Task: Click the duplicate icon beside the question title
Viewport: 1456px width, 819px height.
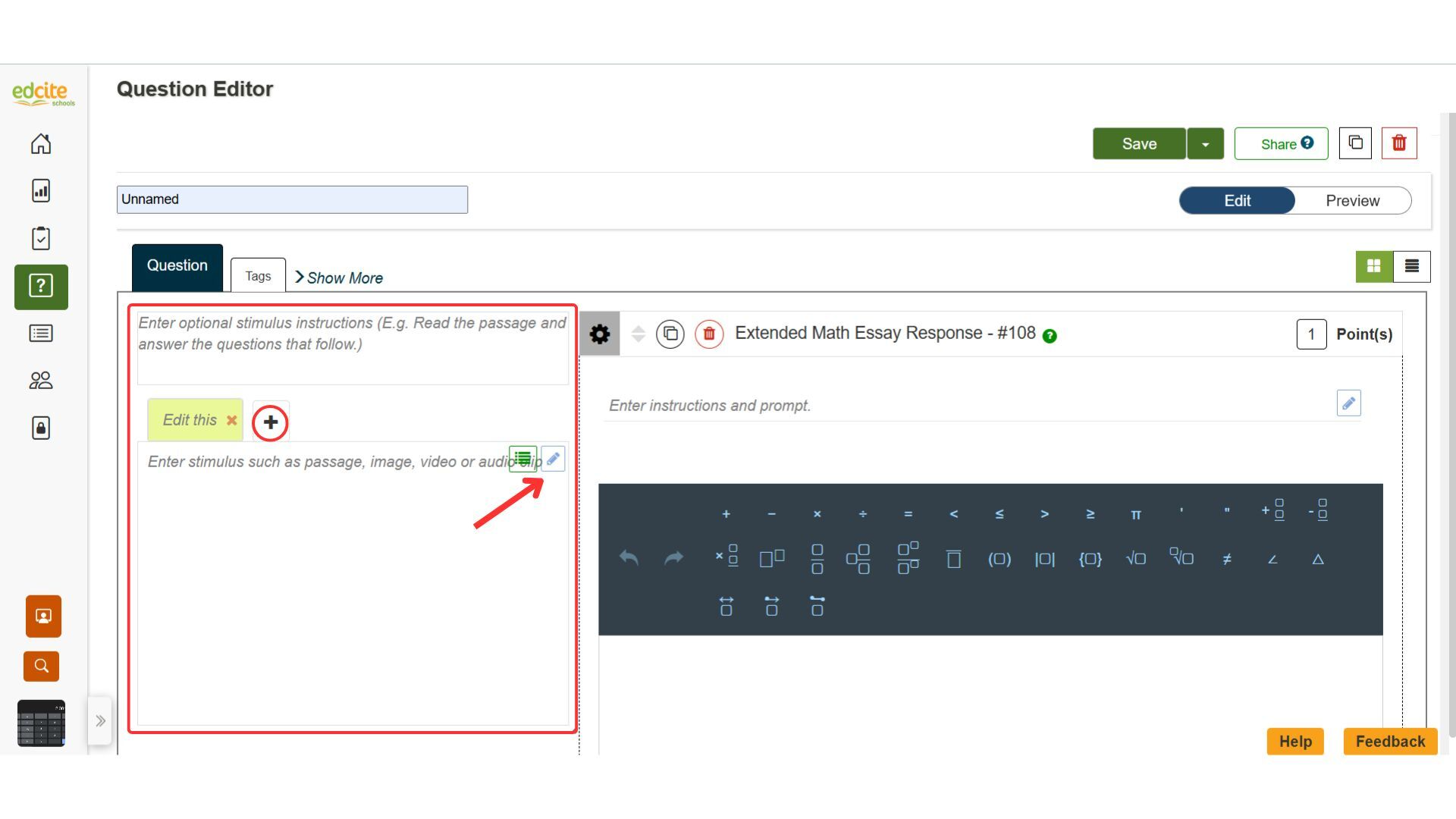Action: pos(670,334)
